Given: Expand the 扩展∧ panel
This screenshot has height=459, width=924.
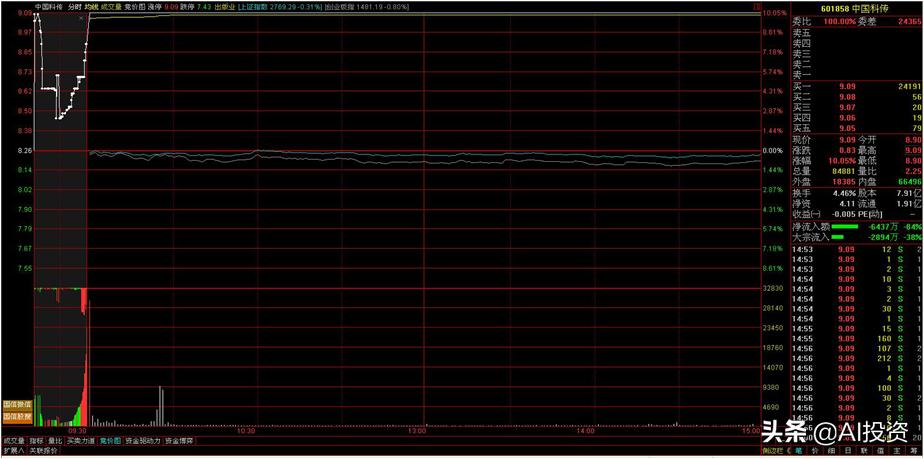Looking at the screenshot, I should coord(14,451).
